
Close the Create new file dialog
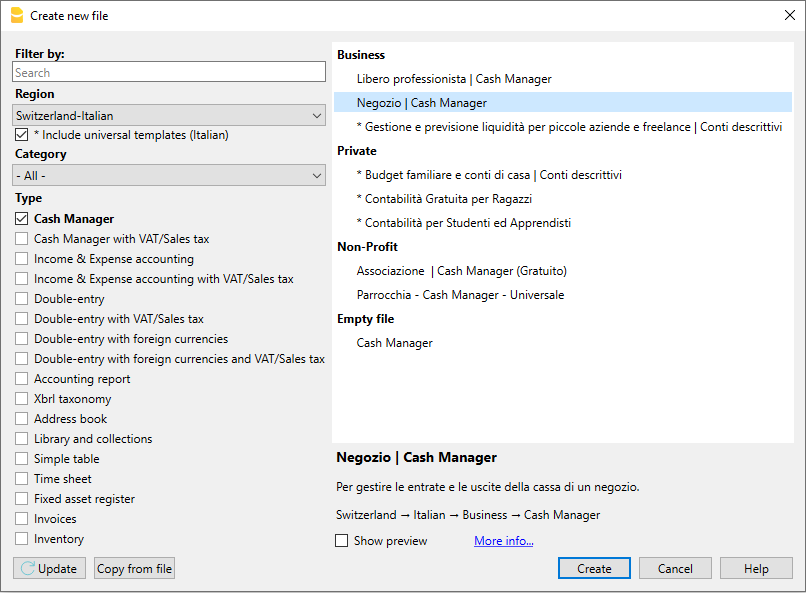pyautogui.click(x=790, y=15)
